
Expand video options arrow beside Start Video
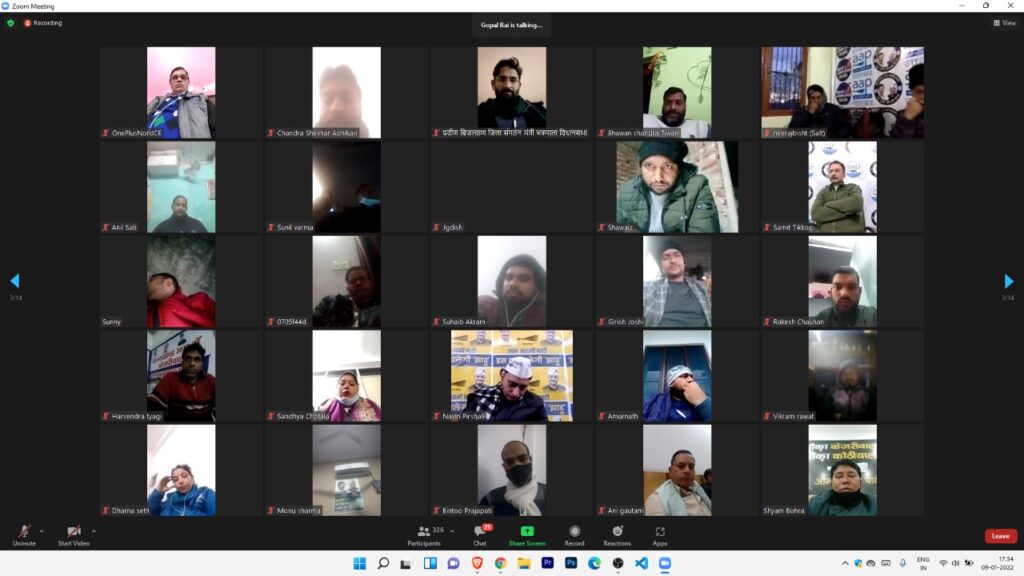coord(94,531)
